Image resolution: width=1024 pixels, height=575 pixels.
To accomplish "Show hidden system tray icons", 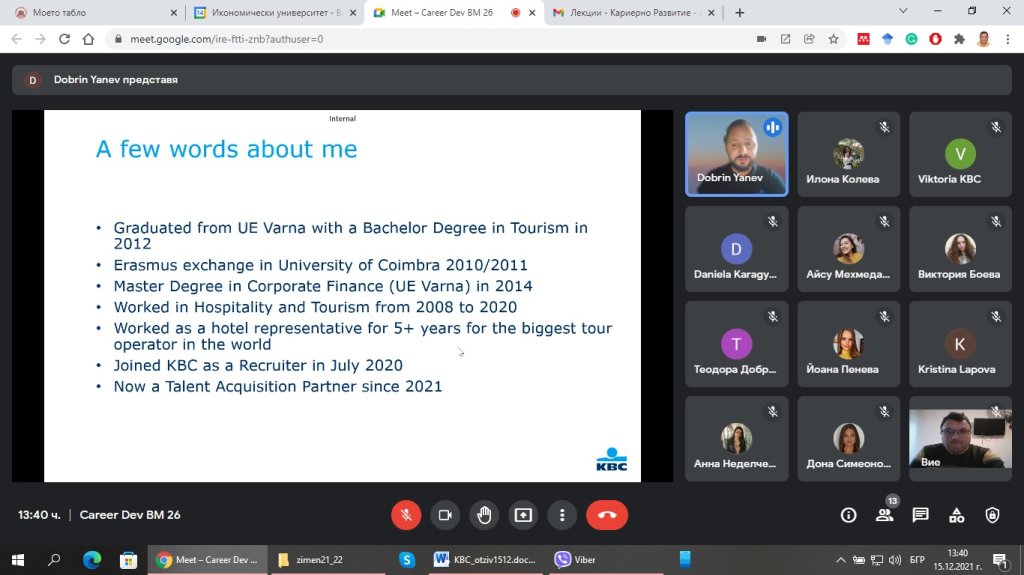I will tap(840, 560).
